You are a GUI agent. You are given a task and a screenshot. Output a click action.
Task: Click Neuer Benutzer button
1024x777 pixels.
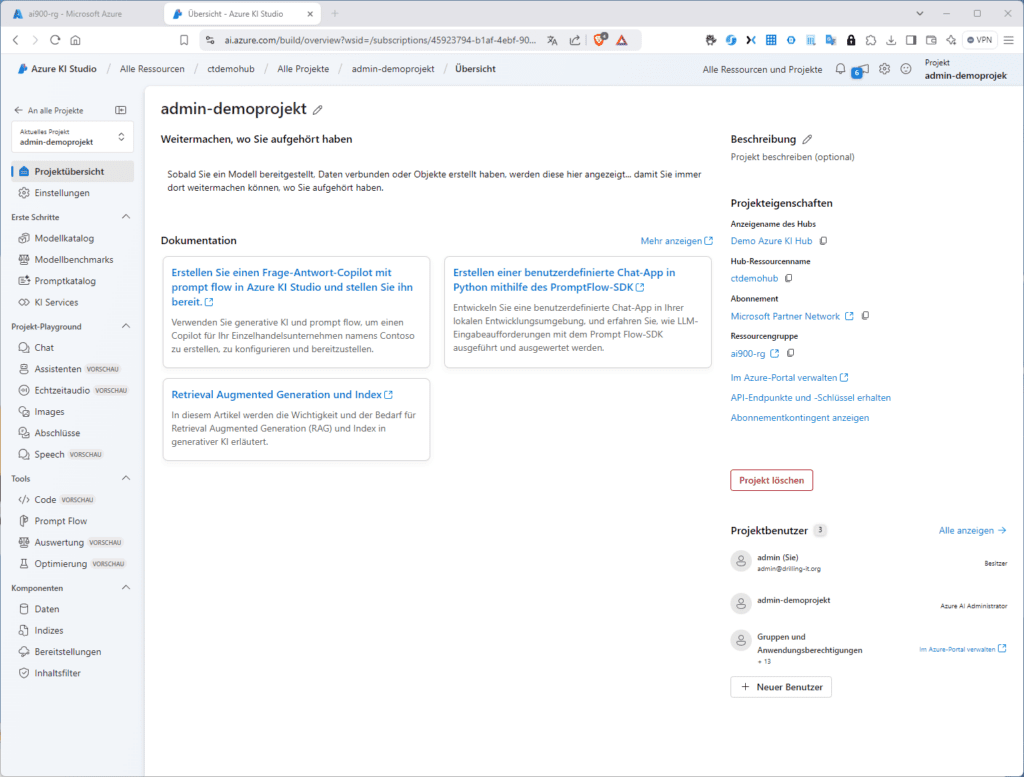tap(781, 687)
